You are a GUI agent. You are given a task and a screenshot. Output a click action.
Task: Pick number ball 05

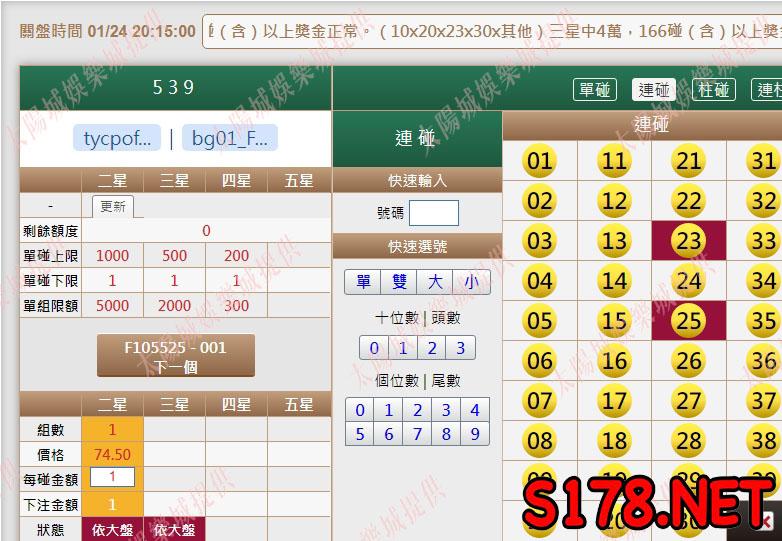tap(539, 321)
